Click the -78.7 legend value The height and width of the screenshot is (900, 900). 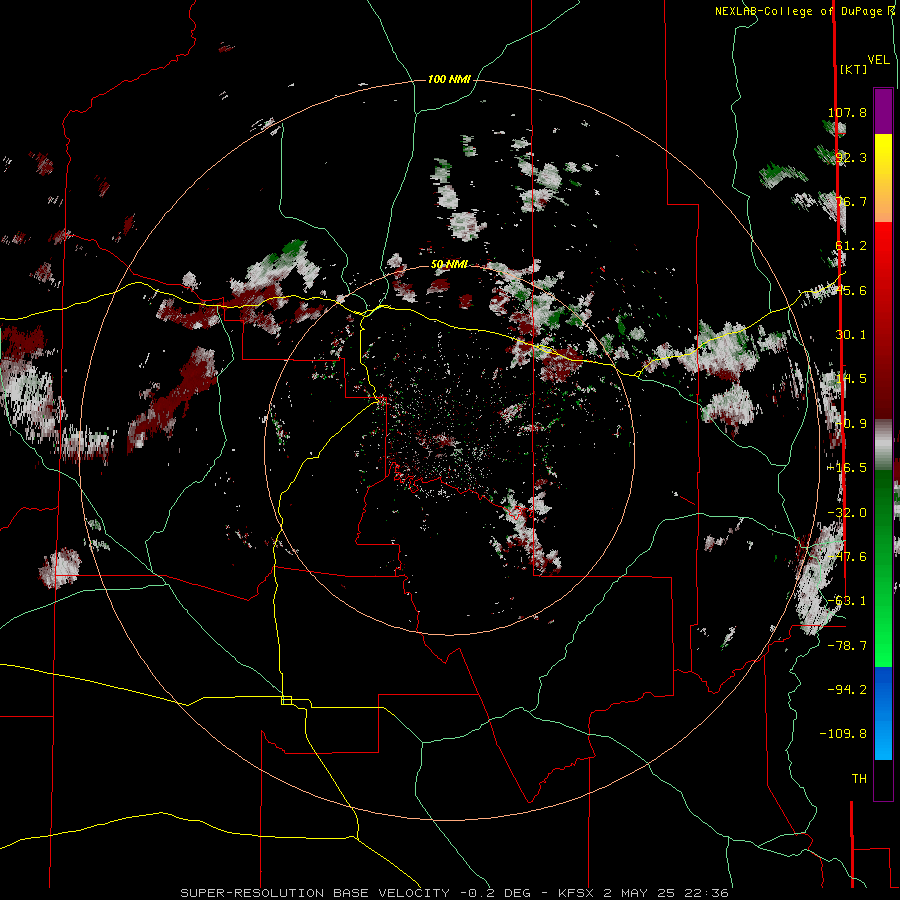pos(847,646)
